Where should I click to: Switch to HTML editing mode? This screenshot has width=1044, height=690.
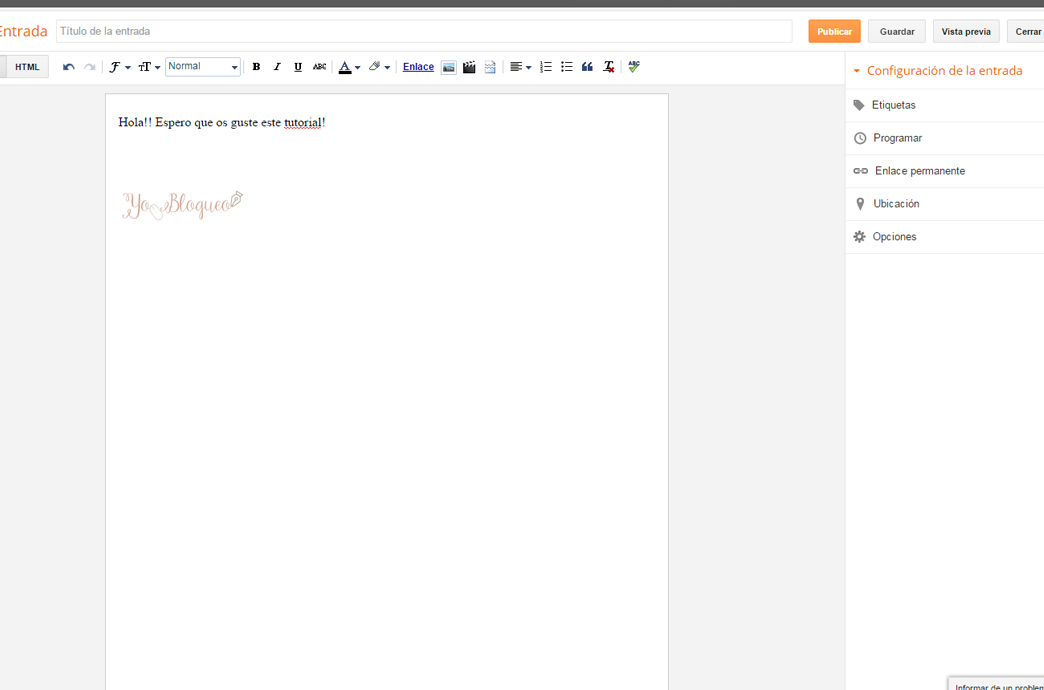click(x=27, y=67)
